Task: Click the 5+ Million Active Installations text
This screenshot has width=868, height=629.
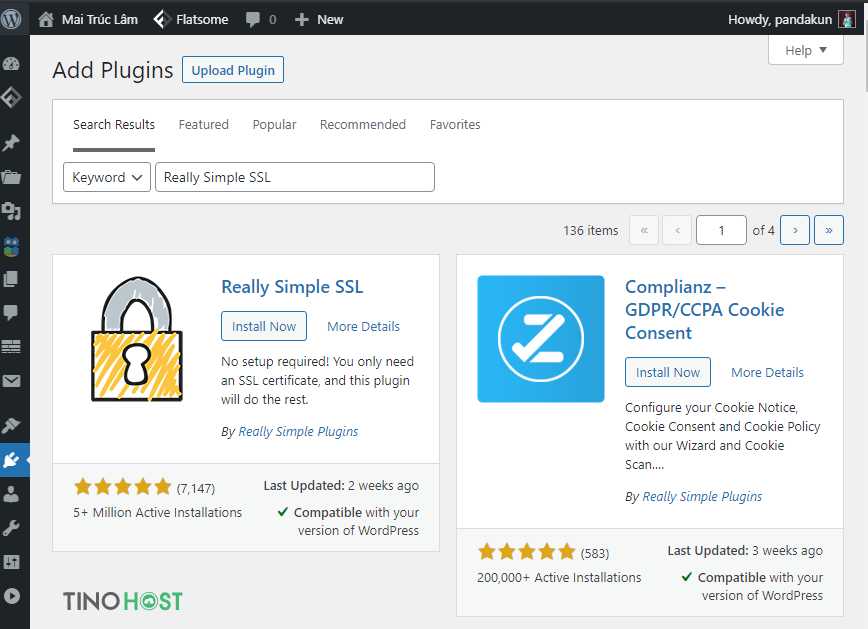Action: pos(158,513)
